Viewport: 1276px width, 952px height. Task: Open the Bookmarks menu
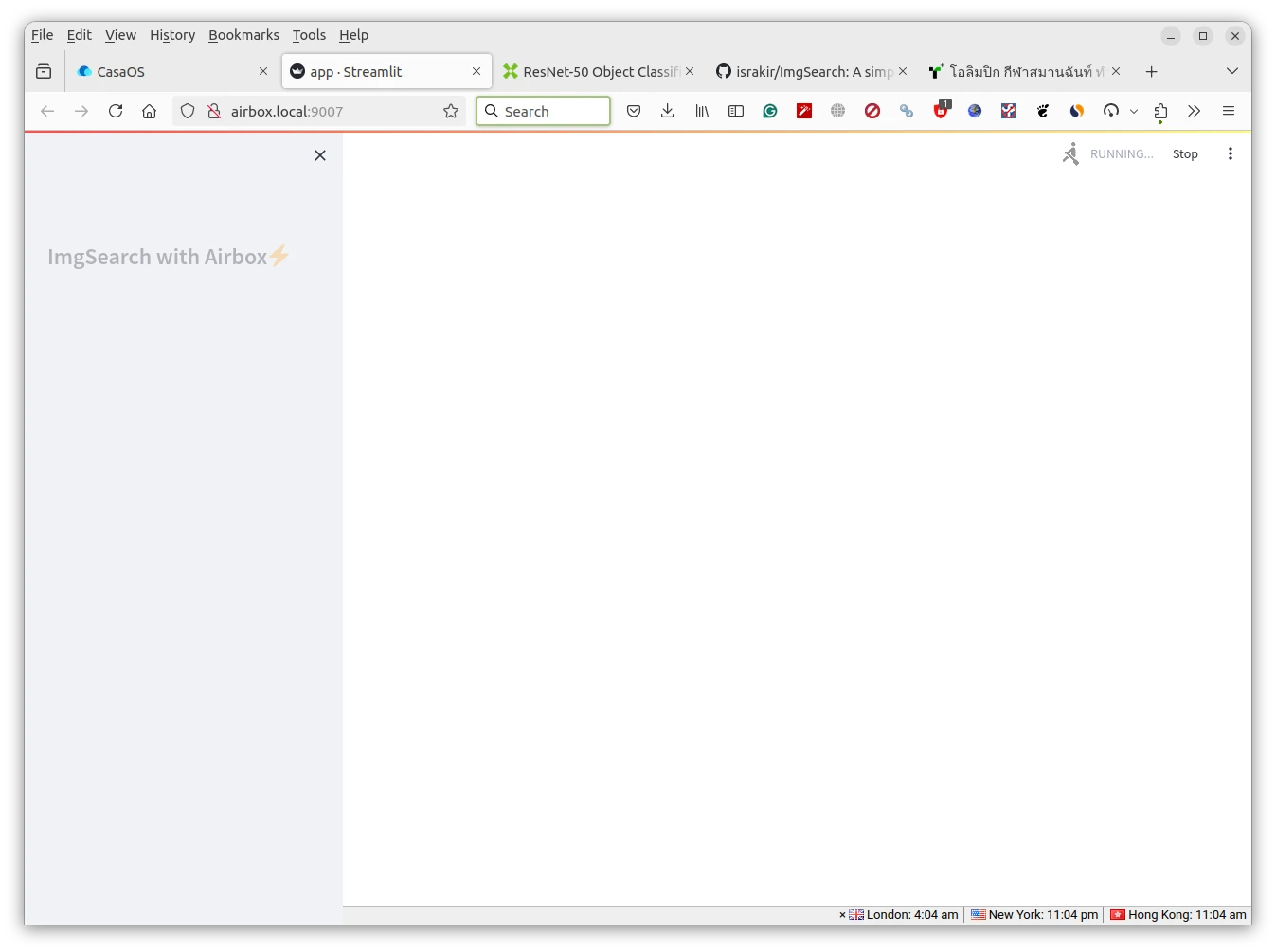[x=243, y=35]
